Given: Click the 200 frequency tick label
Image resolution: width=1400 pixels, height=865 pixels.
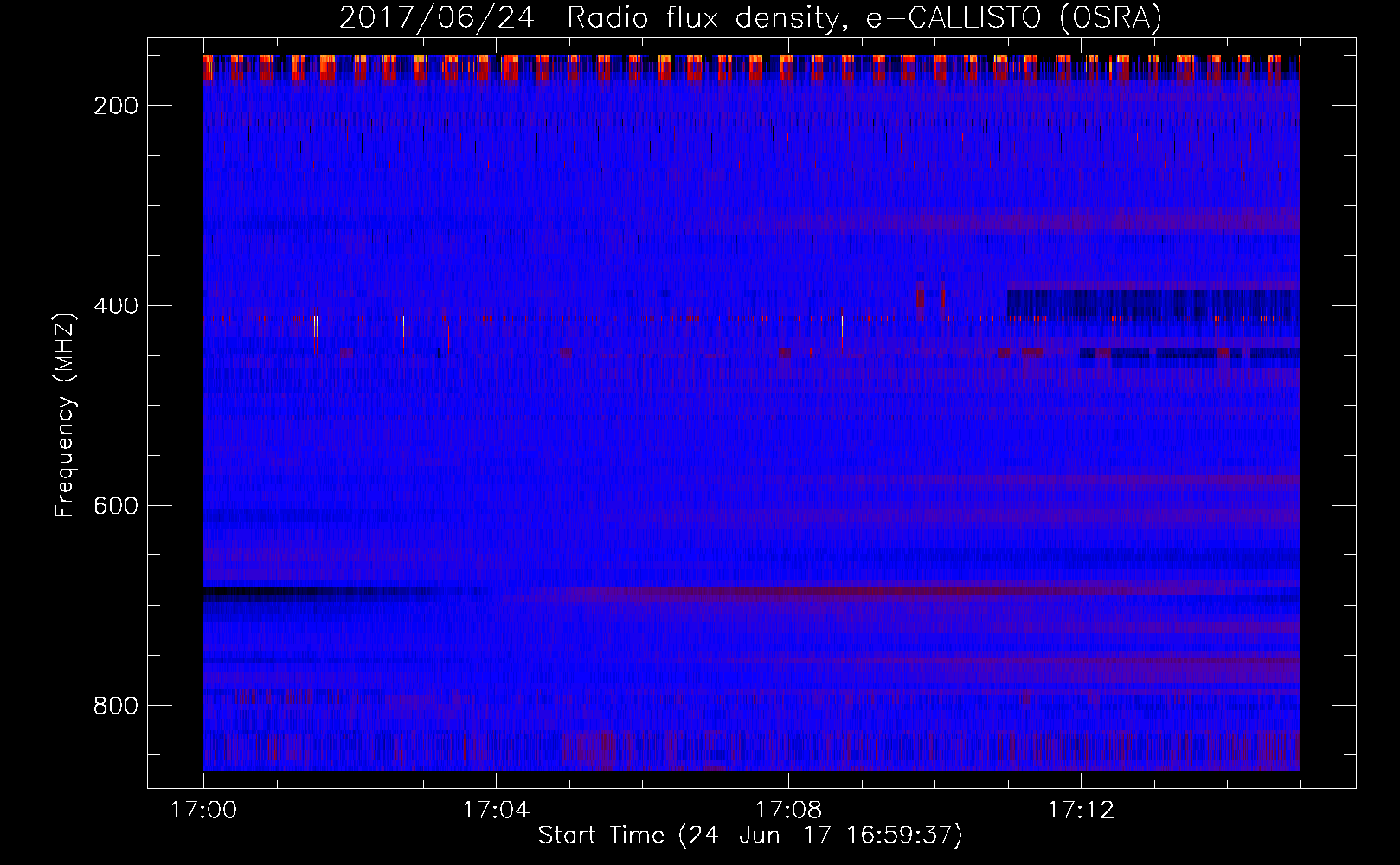Looking at the screenshot, I should 115,106.
